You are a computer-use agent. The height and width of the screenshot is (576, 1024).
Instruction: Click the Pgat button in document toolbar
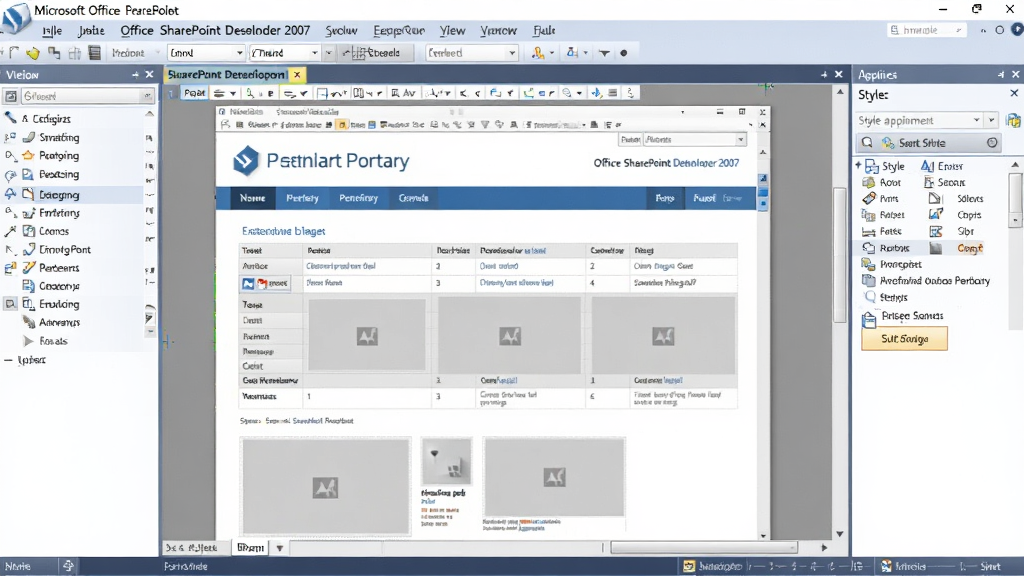click(x=194, y=93)
